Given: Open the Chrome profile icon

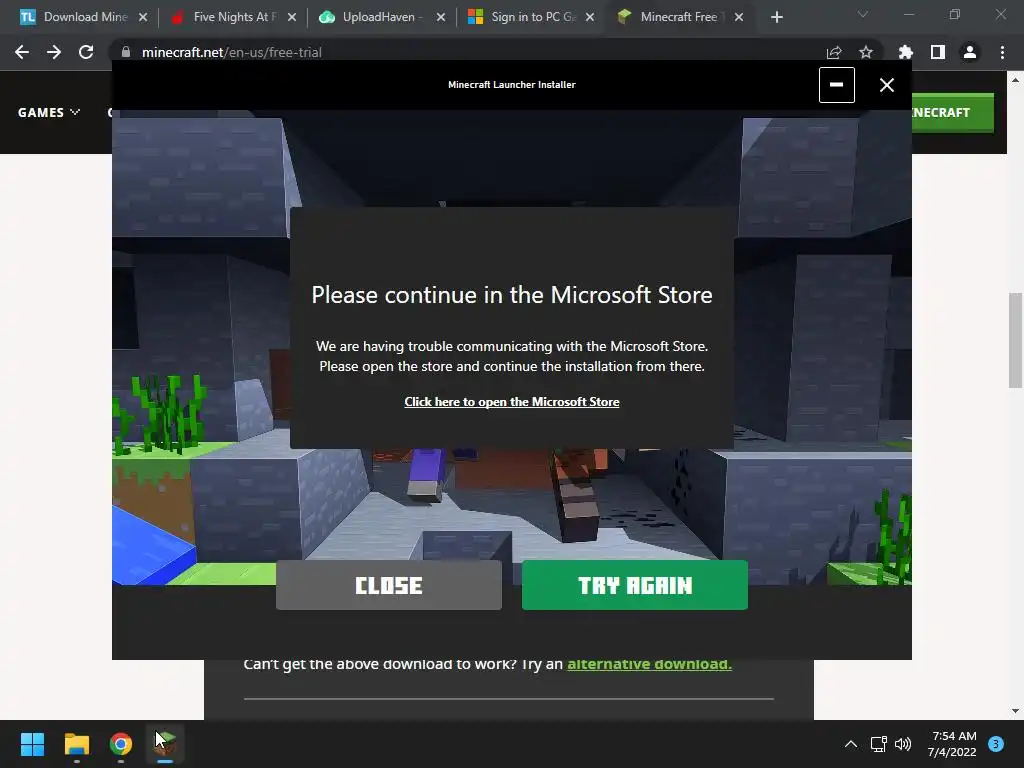Looking at the screenshot, I should click(x=970, y=52).
